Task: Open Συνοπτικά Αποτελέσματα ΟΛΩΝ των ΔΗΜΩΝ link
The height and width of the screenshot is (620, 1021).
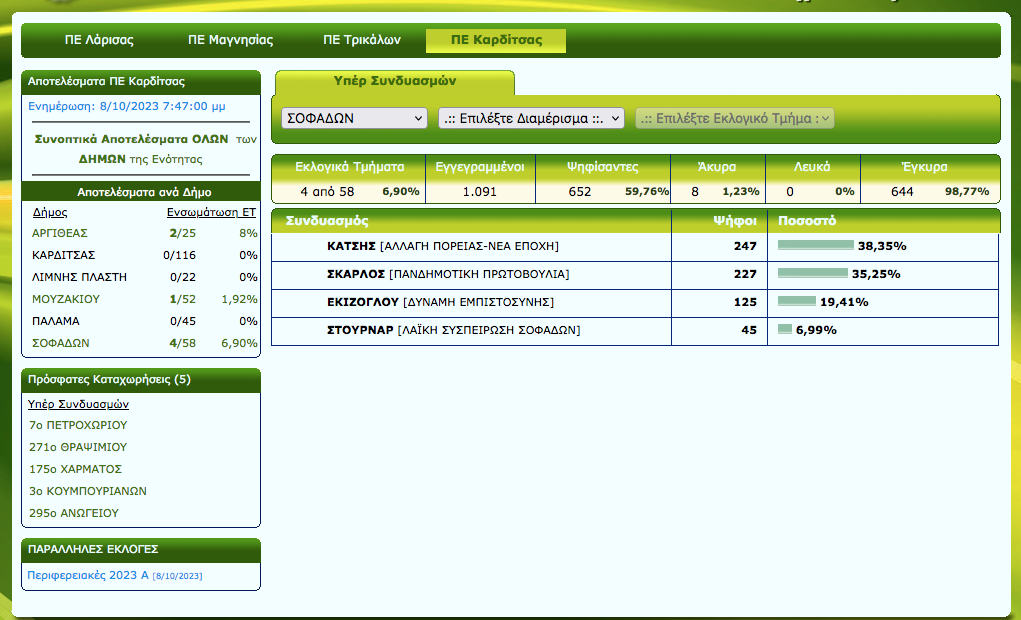Action: click(140, 149)
